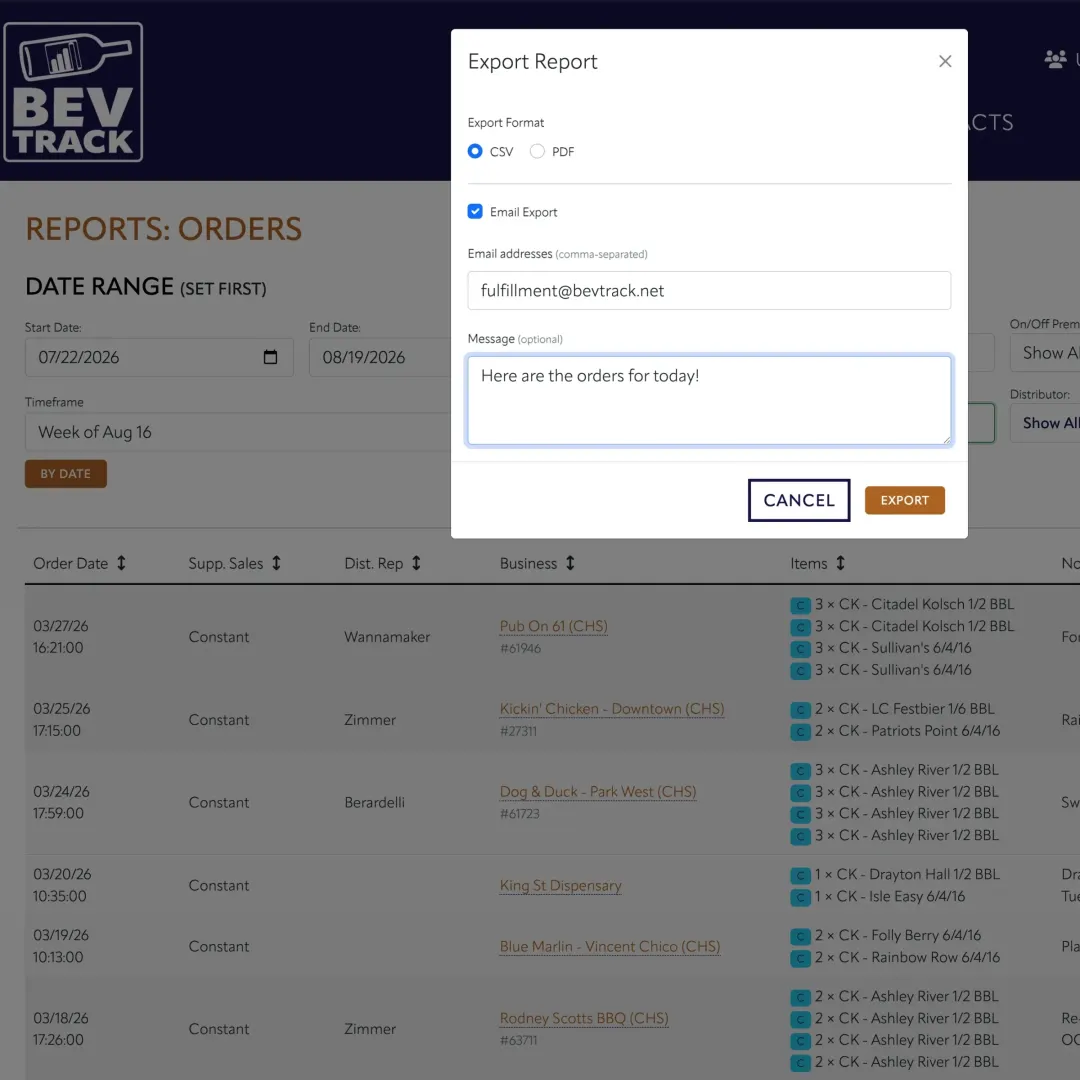Uncheck the Email Export checkbox

click(x=475, y=211)
